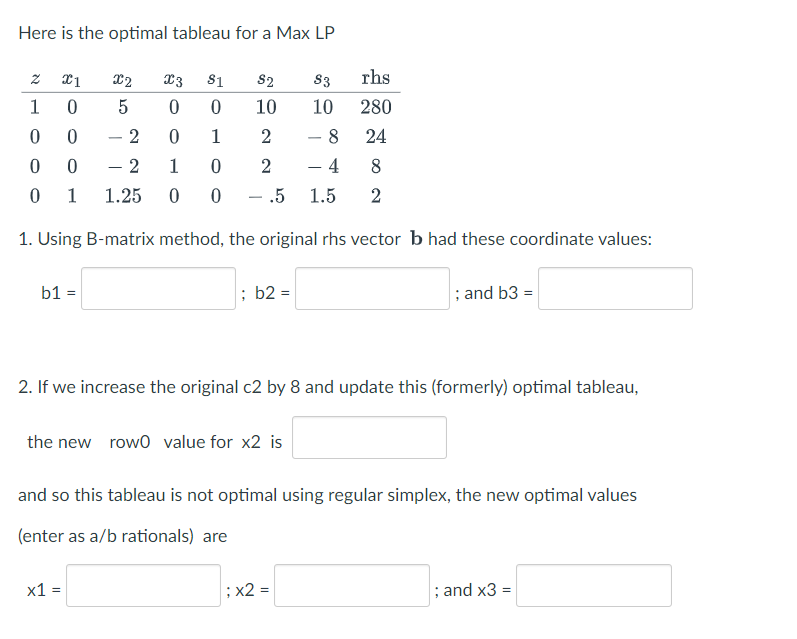Focus the new row0 value field for x2
This screenshot has height=639, width=797.
click(369, 437)
